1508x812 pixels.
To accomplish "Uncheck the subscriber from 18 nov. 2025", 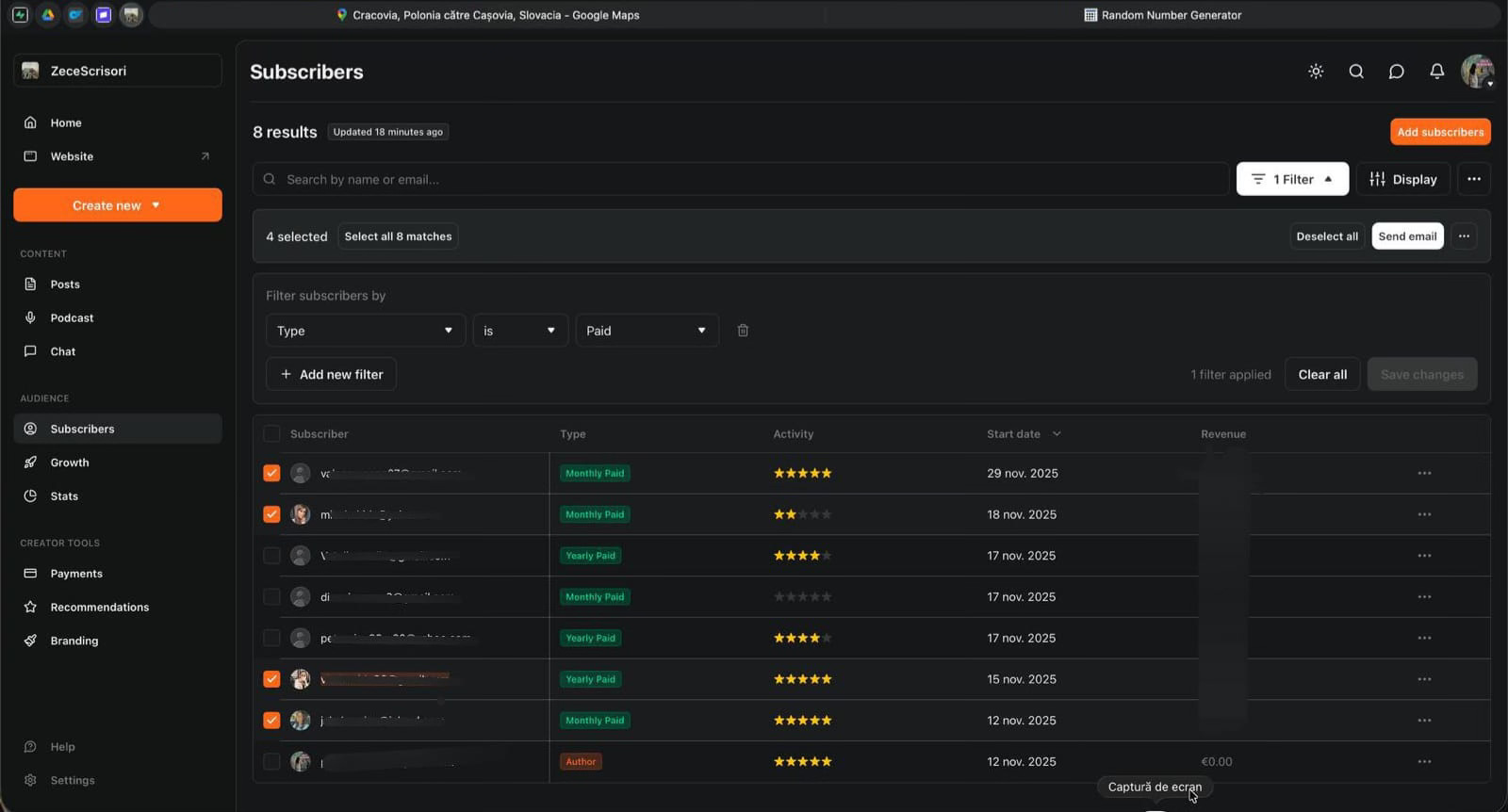I will 271,514.
